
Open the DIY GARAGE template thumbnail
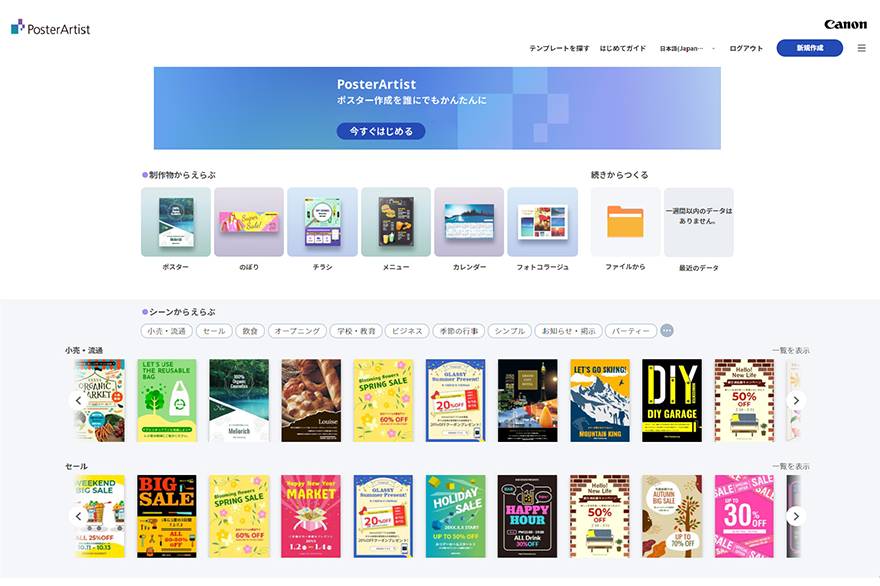672,400
